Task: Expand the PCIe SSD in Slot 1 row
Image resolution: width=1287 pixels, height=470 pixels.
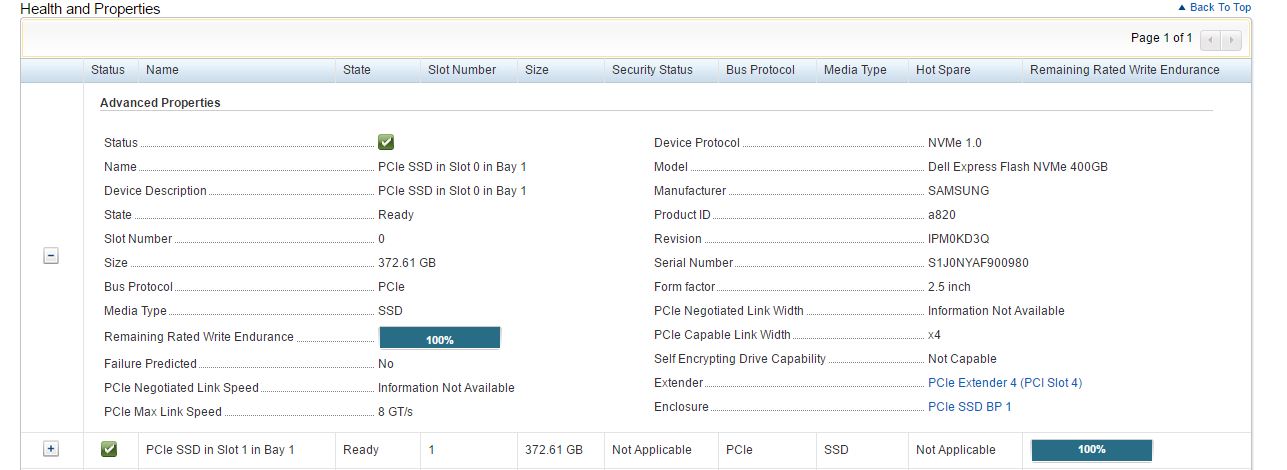Action: [51, 449]
